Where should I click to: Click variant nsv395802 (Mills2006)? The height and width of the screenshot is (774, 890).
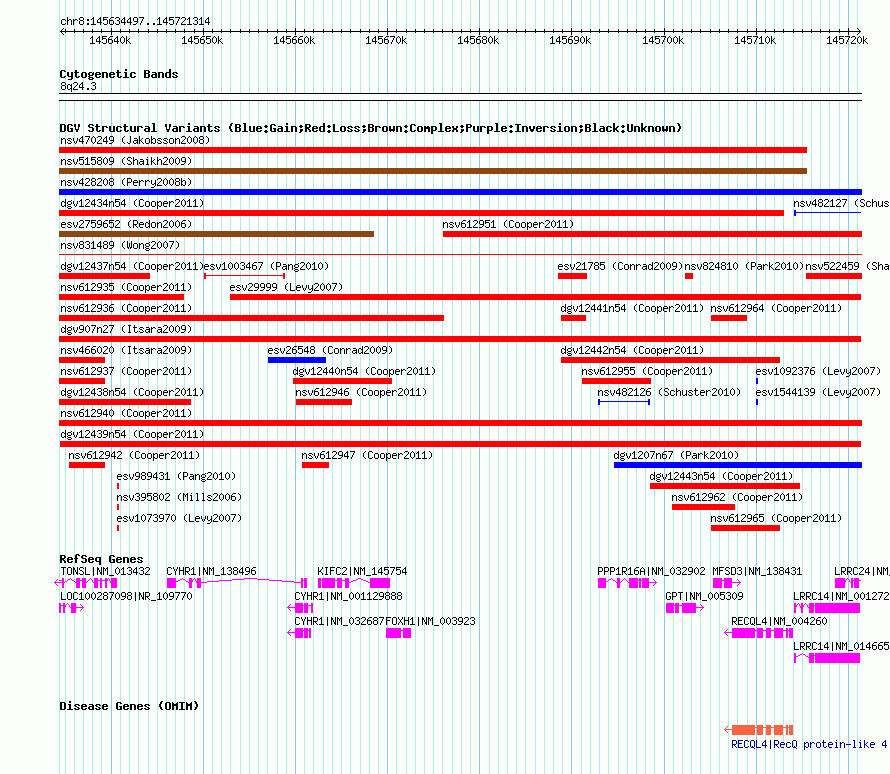[179, 498]
